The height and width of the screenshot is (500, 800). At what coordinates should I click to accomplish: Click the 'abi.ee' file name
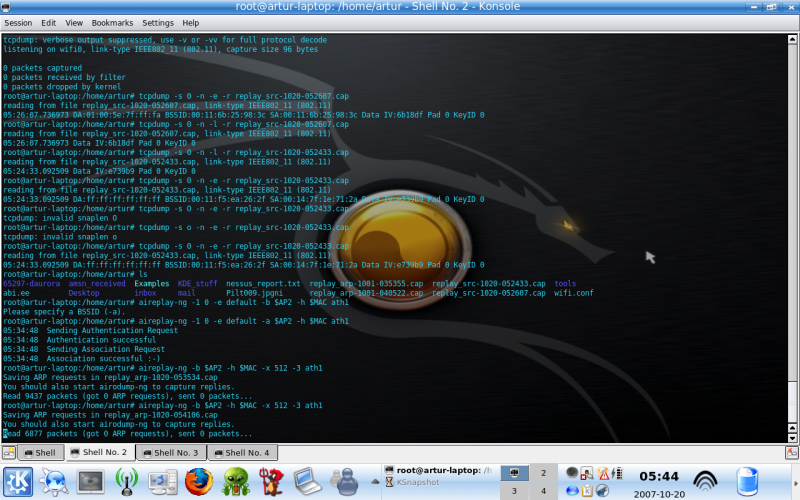coord(16,293)
